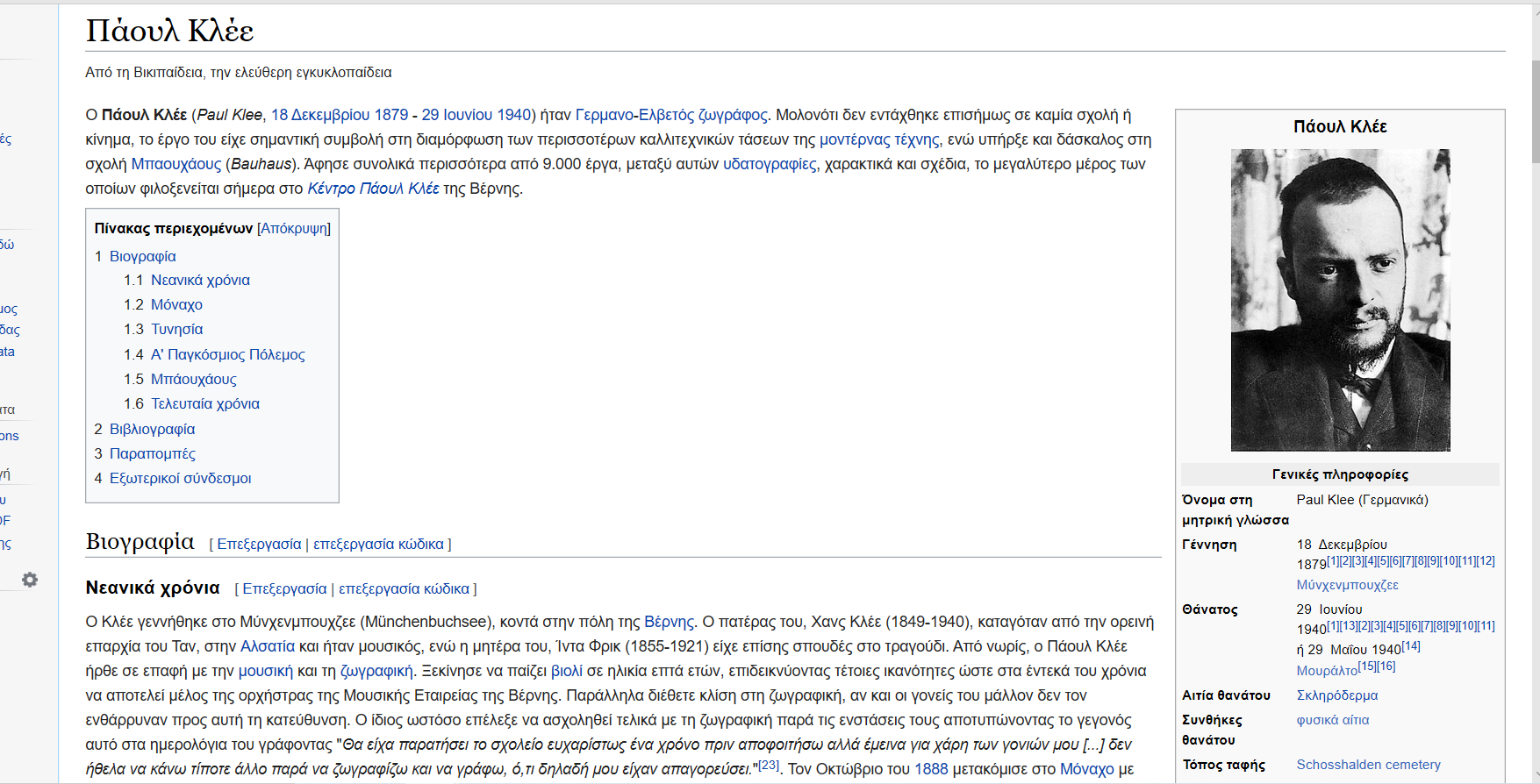Open the ζωγράφος link in intro
The image size is (1540, 784).
[x=733, y=115]
